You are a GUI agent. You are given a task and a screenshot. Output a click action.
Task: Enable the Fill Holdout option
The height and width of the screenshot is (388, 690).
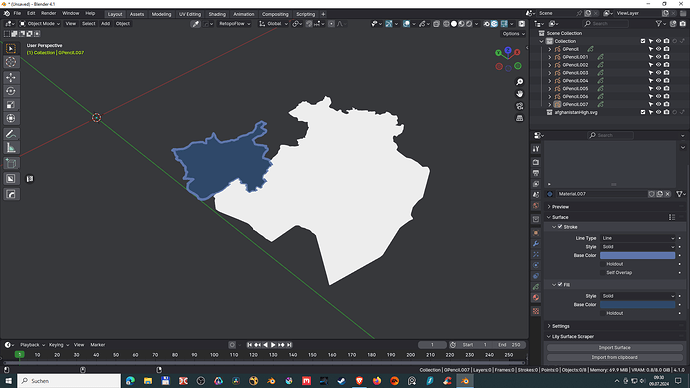click(603, 313)
